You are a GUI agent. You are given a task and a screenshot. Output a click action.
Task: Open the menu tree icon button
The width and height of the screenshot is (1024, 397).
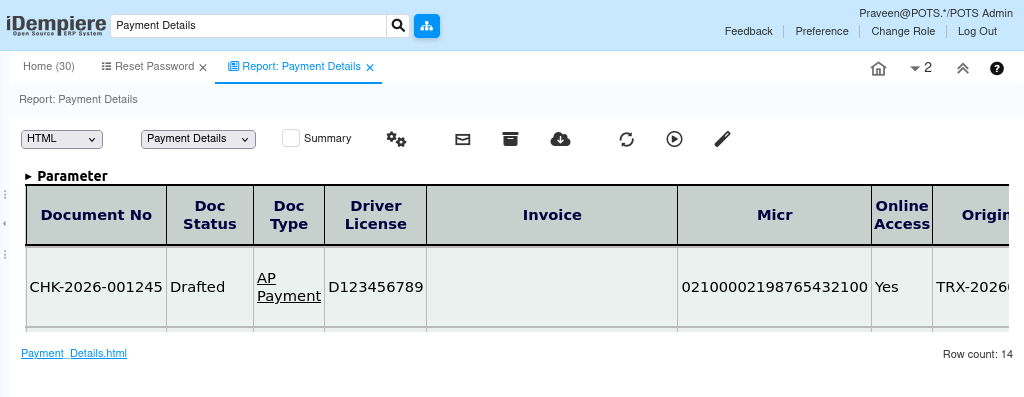pyautogui.click(x=427, y=26)
